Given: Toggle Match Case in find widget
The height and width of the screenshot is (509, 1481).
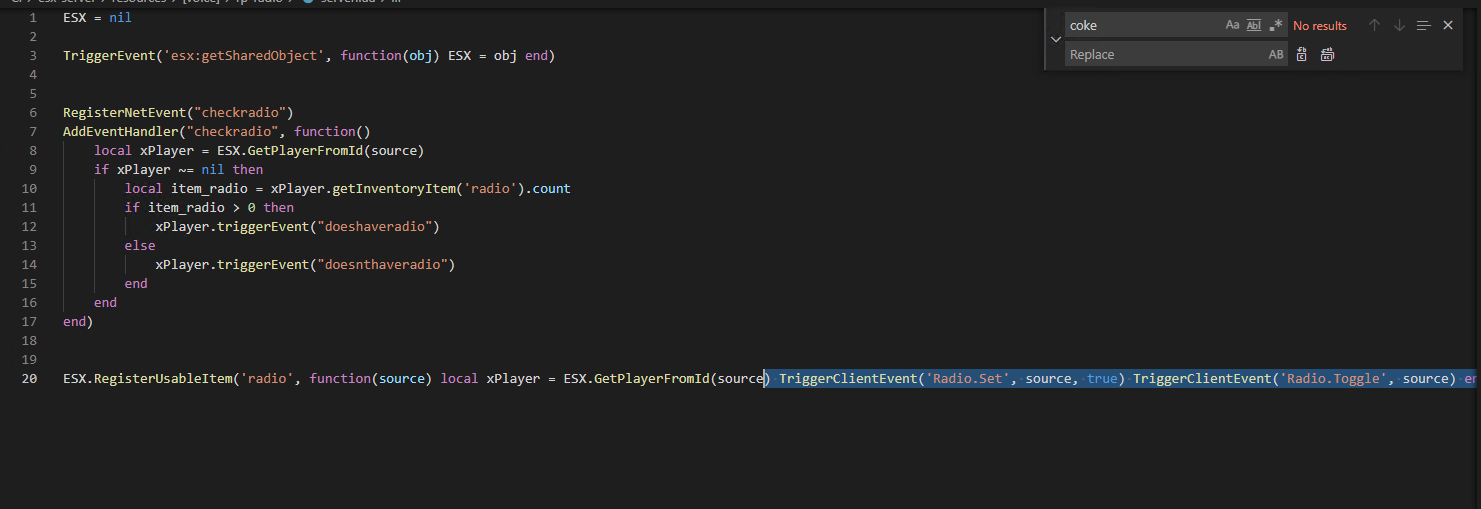Looking at the screenshot, I should 1232,25.
